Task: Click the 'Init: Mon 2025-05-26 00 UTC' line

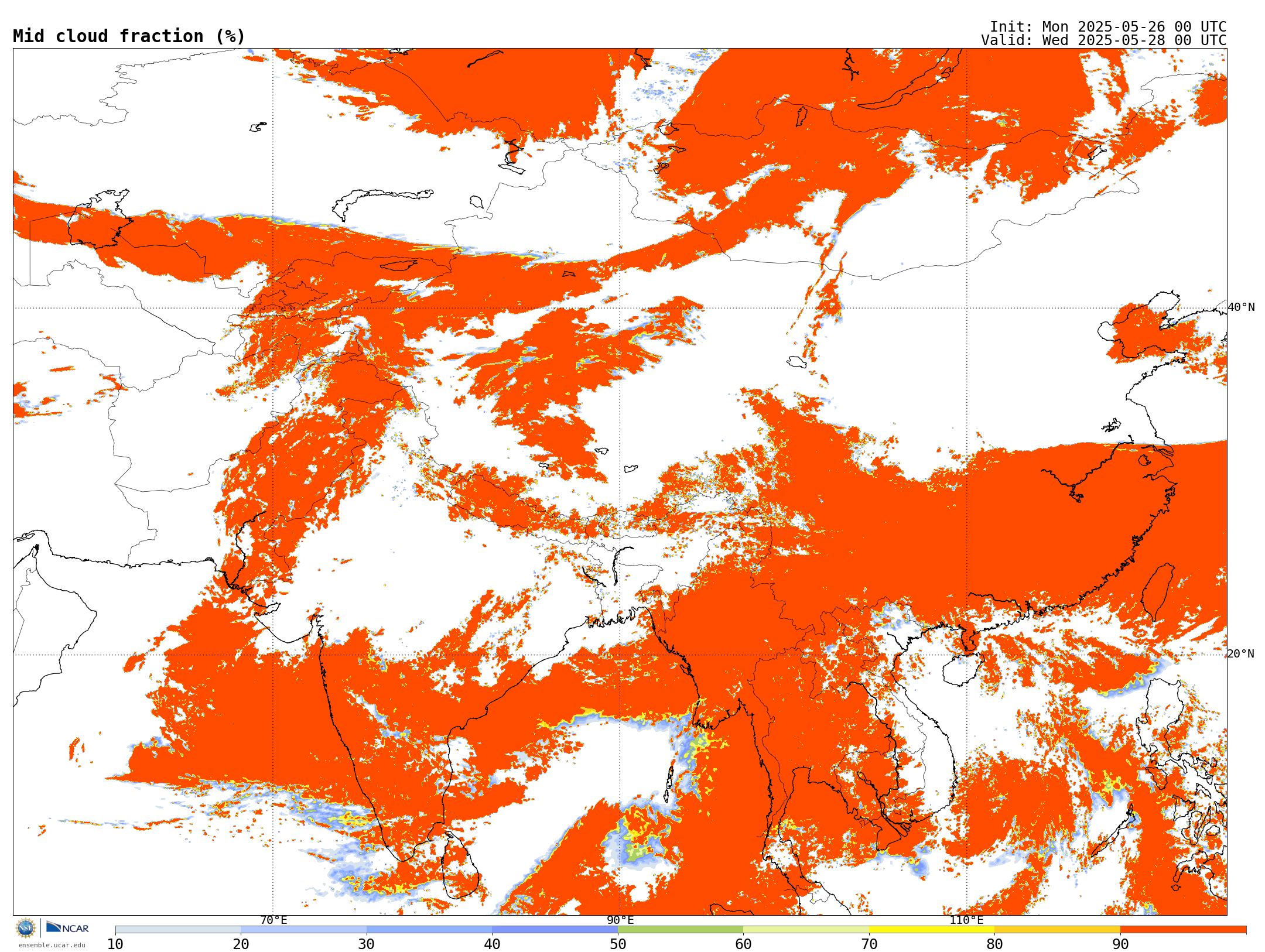Action: 1108,27
